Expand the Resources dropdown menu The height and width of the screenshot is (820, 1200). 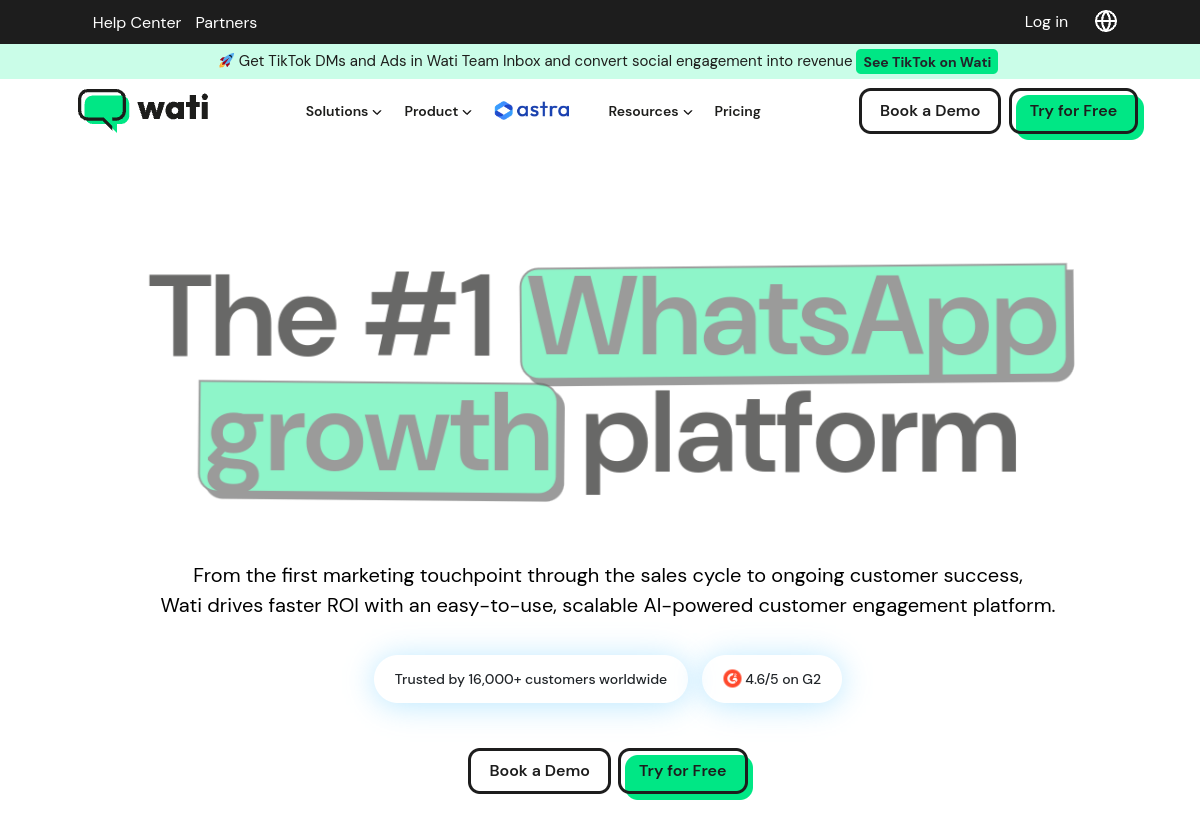[651, 111]
